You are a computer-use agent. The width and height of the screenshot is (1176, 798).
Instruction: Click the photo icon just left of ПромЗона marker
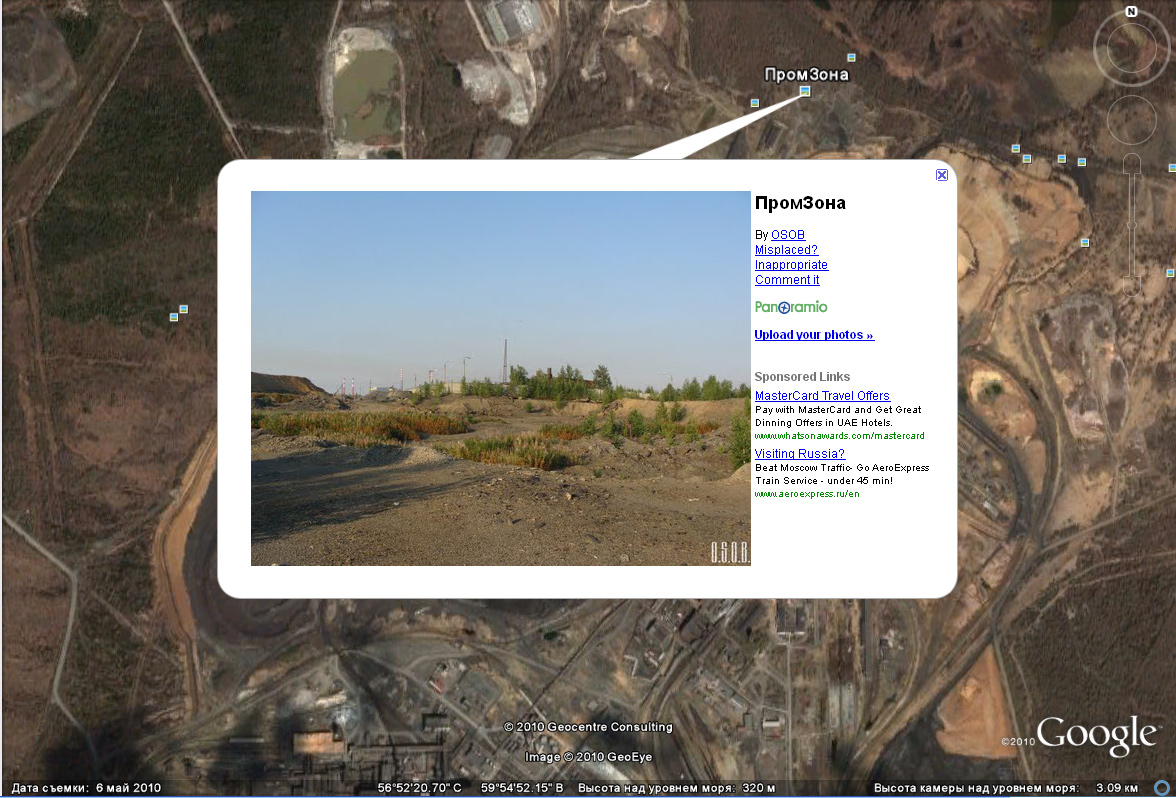[x=754, y=103]
